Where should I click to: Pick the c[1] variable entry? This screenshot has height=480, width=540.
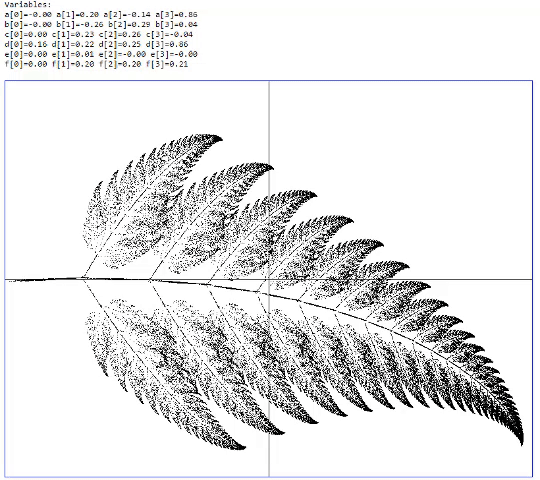[73, 34]
